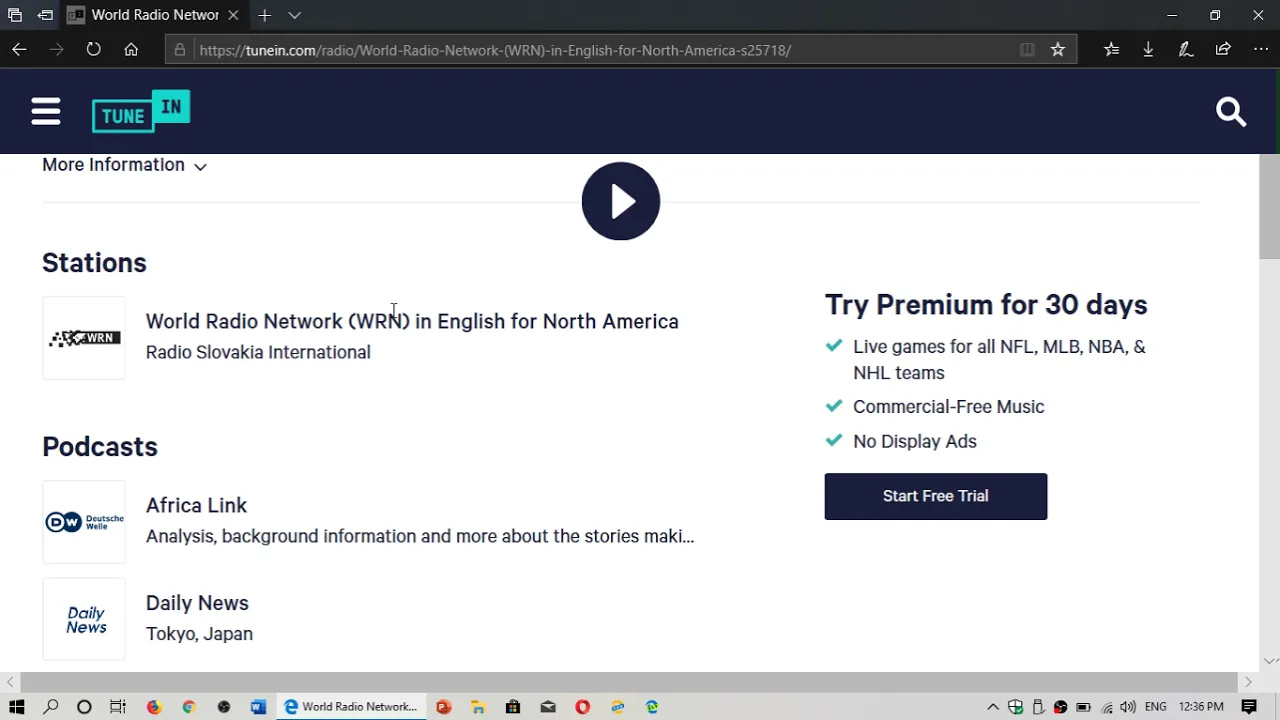Open the Windows Start menu

tap(17, 707)
